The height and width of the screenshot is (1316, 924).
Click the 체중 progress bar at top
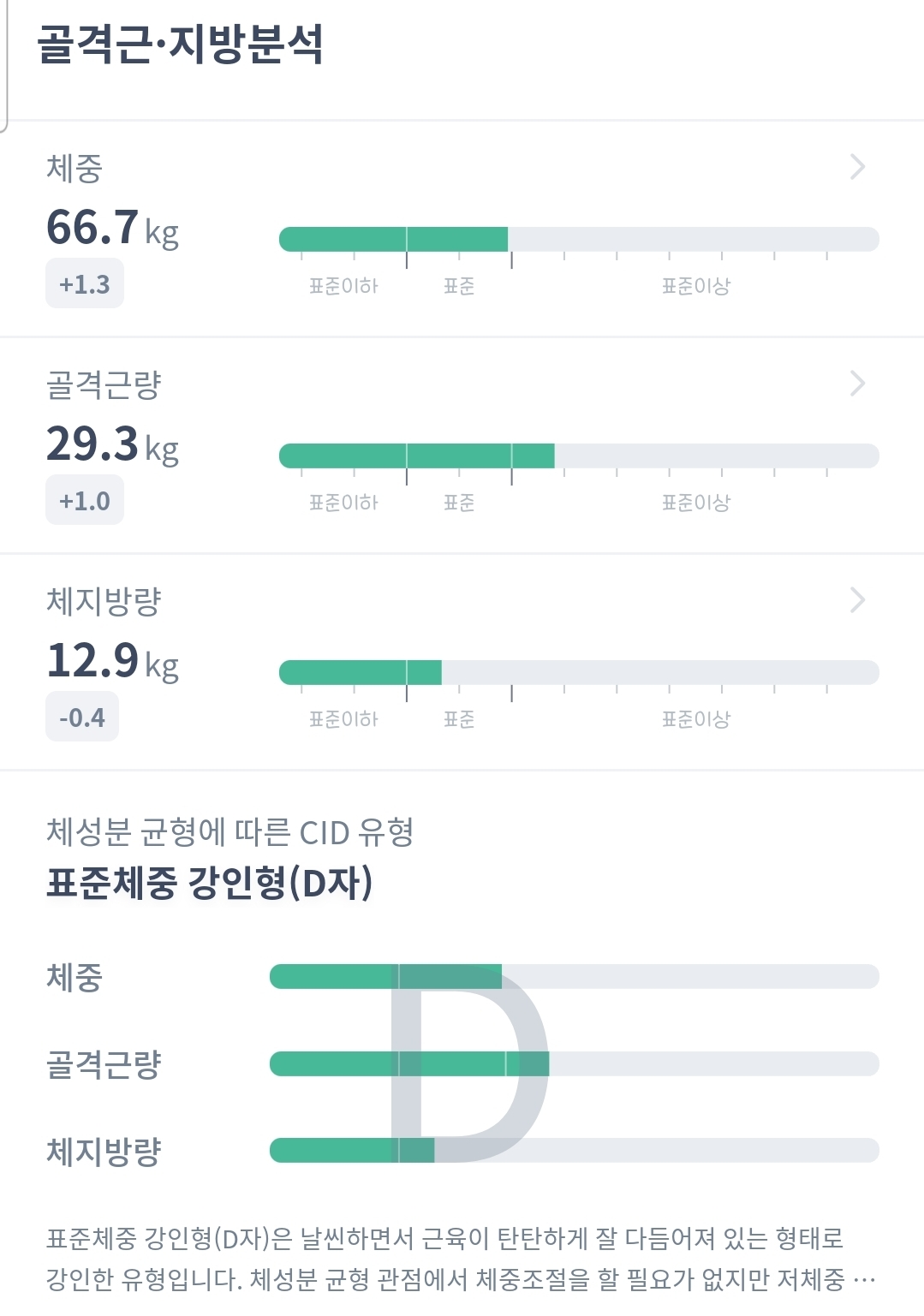pos(578,239)
